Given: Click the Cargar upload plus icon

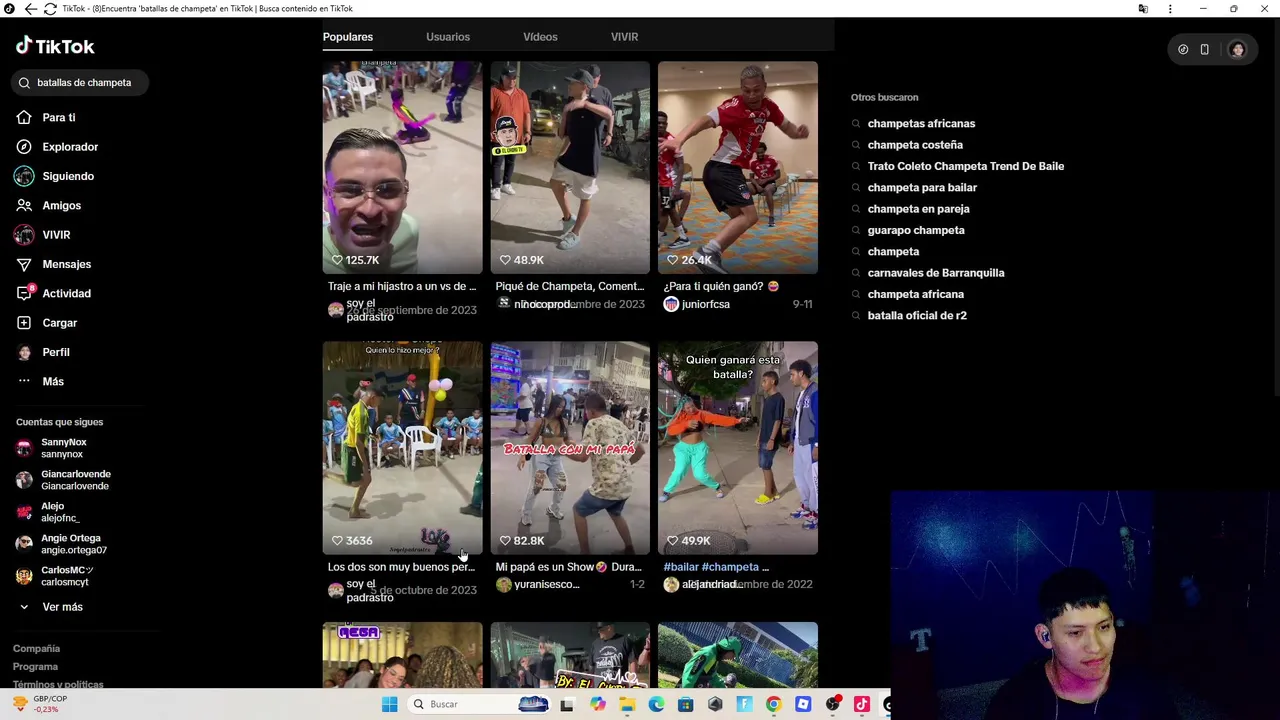Looking at the screenshot, I should tap(24, 323).
